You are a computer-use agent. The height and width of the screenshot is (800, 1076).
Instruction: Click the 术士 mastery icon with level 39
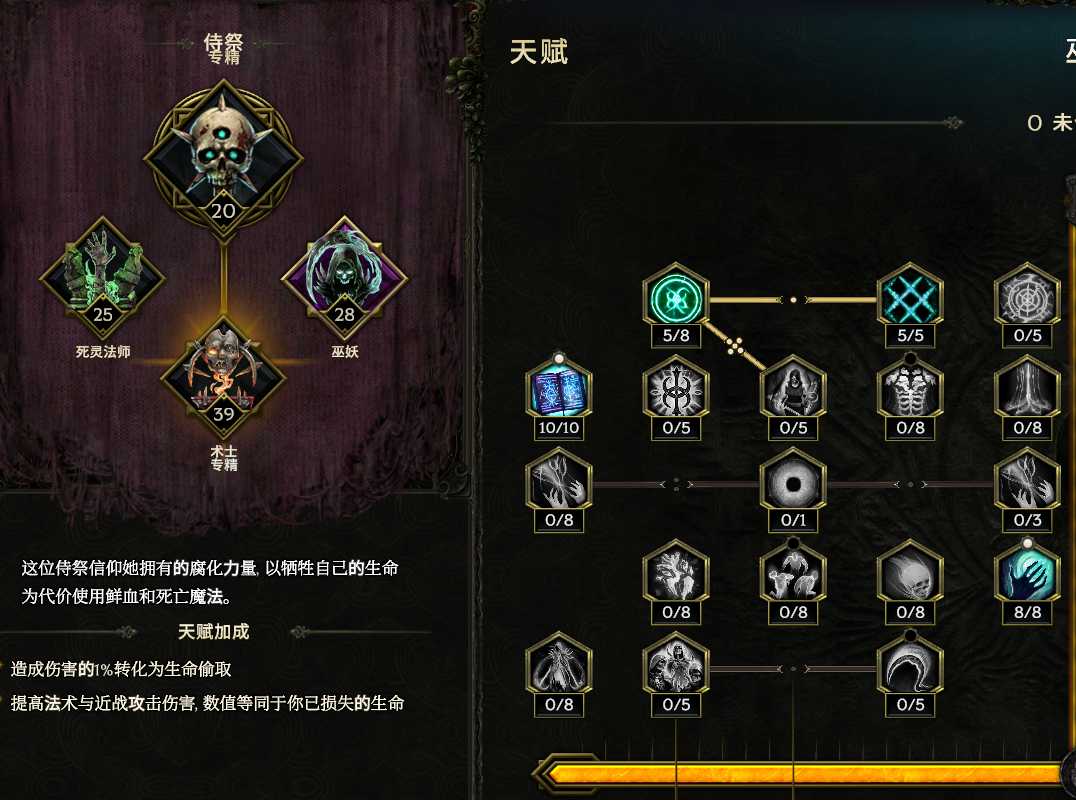click(223, 377)
